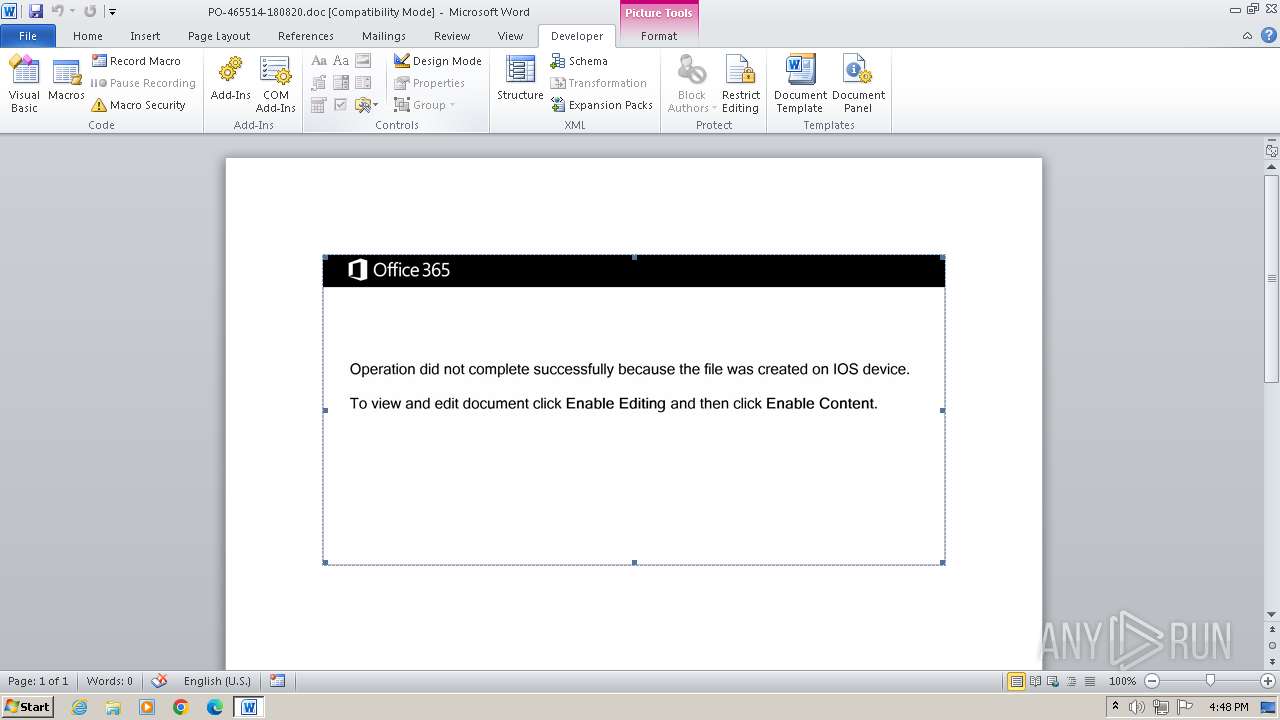The image size is (1280, 720).
Task: Open the Visual Basic editor
Action: point(24,84)
